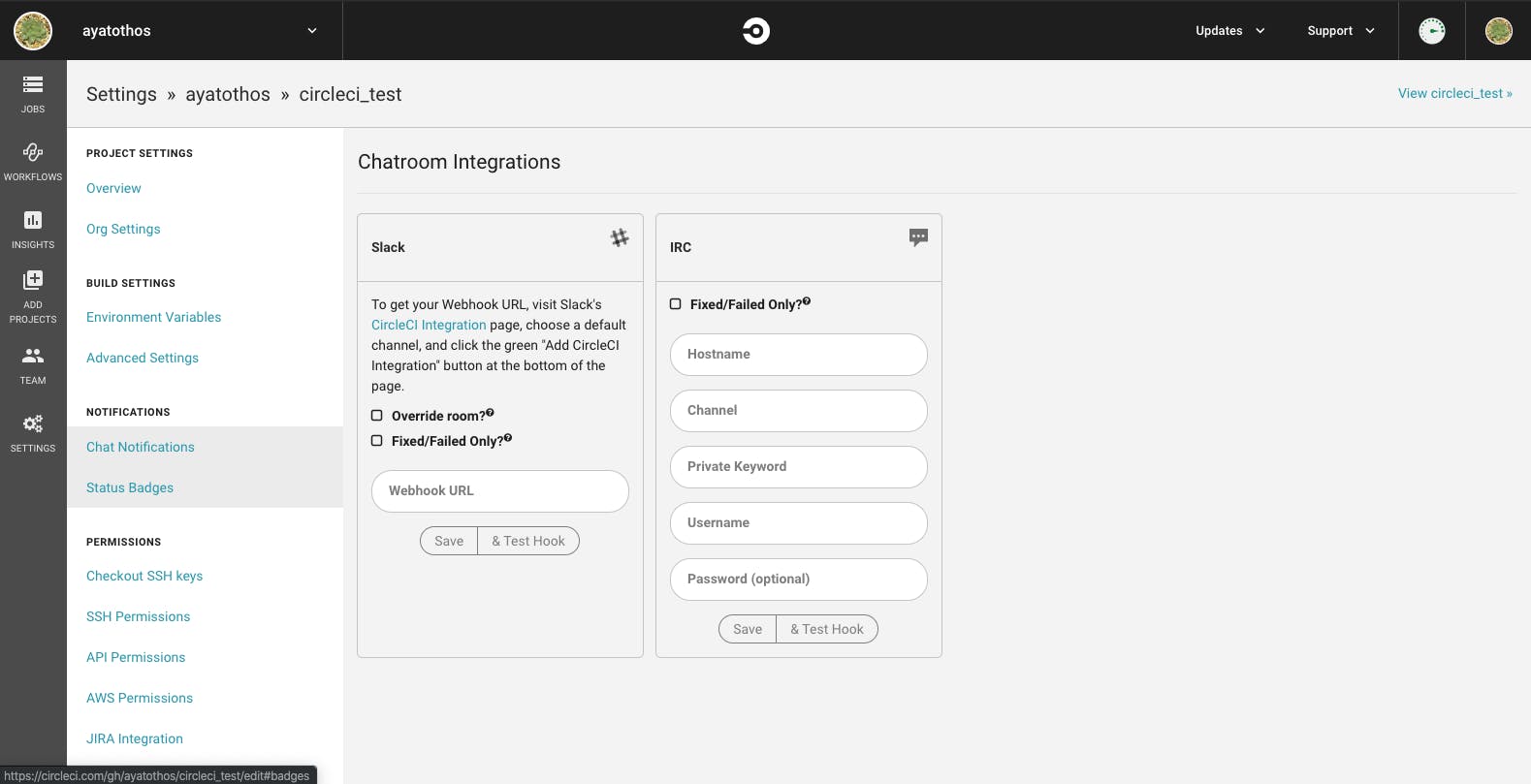Click help icon beside Slack Fixed/Failed Only
This screenshot has width=1531, height=784.
pos(508,438)
